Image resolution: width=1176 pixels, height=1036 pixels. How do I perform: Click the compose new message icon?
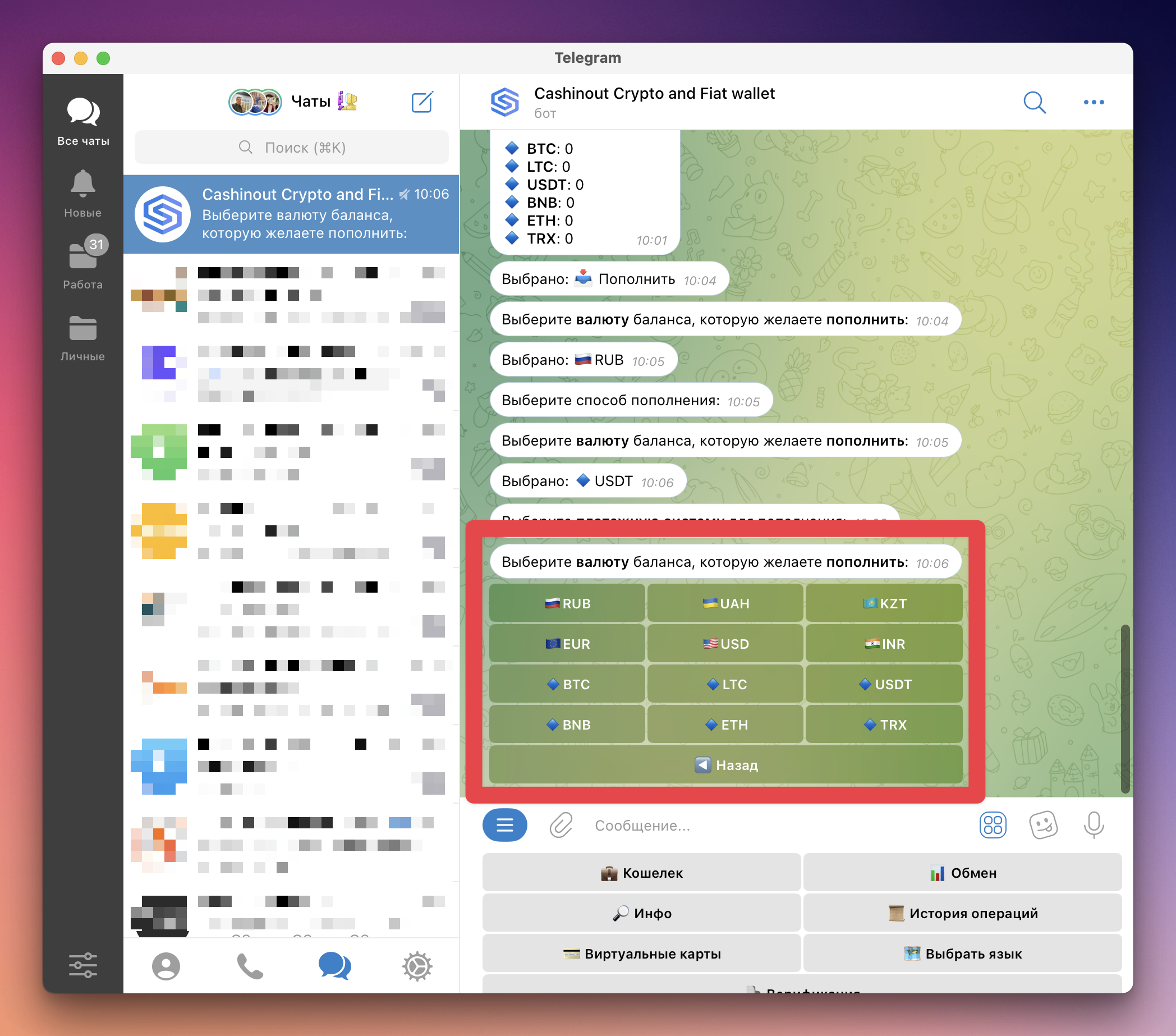tap(422, 102)
